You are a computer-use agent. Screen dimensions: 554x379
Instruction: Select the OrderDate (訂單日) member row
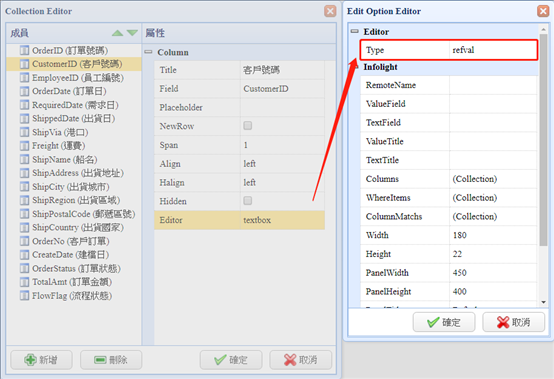pyautogui.click(x=74, y=91)
